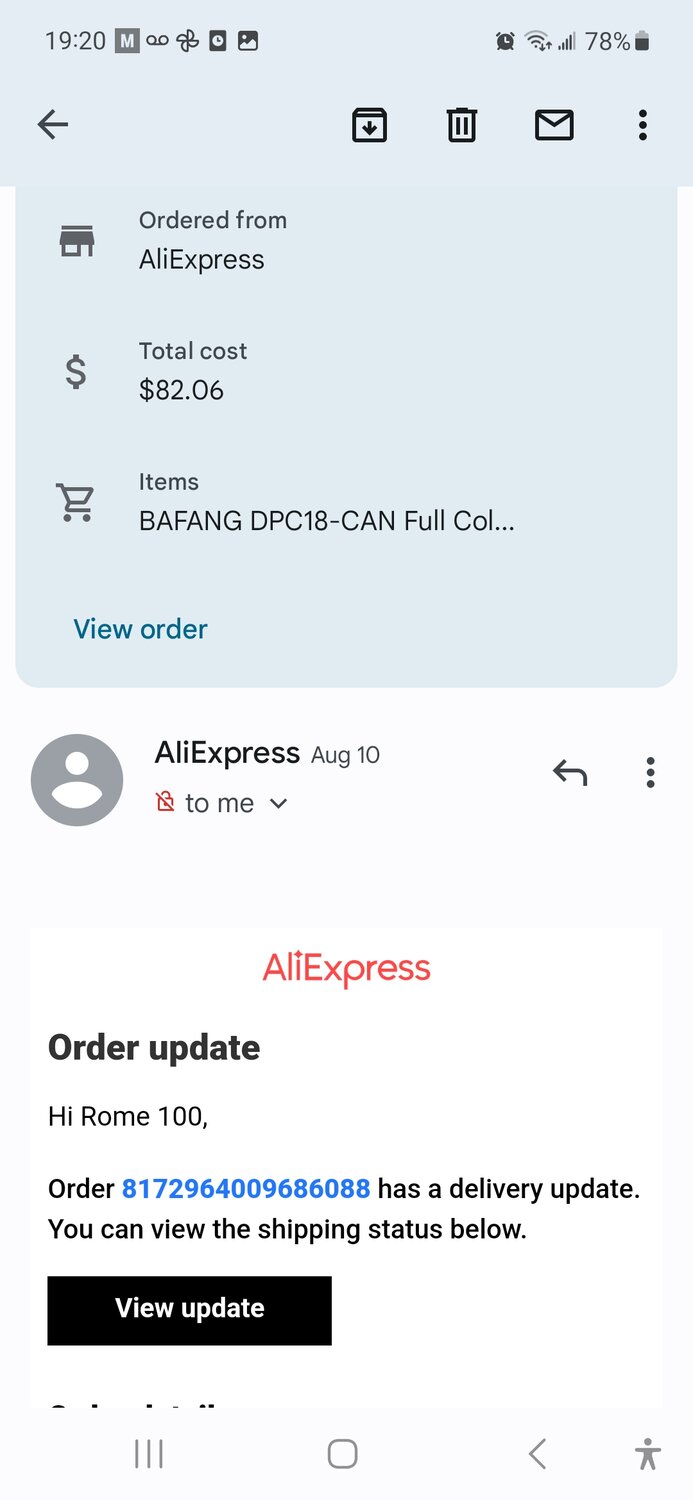Tap the View update button

point(189,1310)
